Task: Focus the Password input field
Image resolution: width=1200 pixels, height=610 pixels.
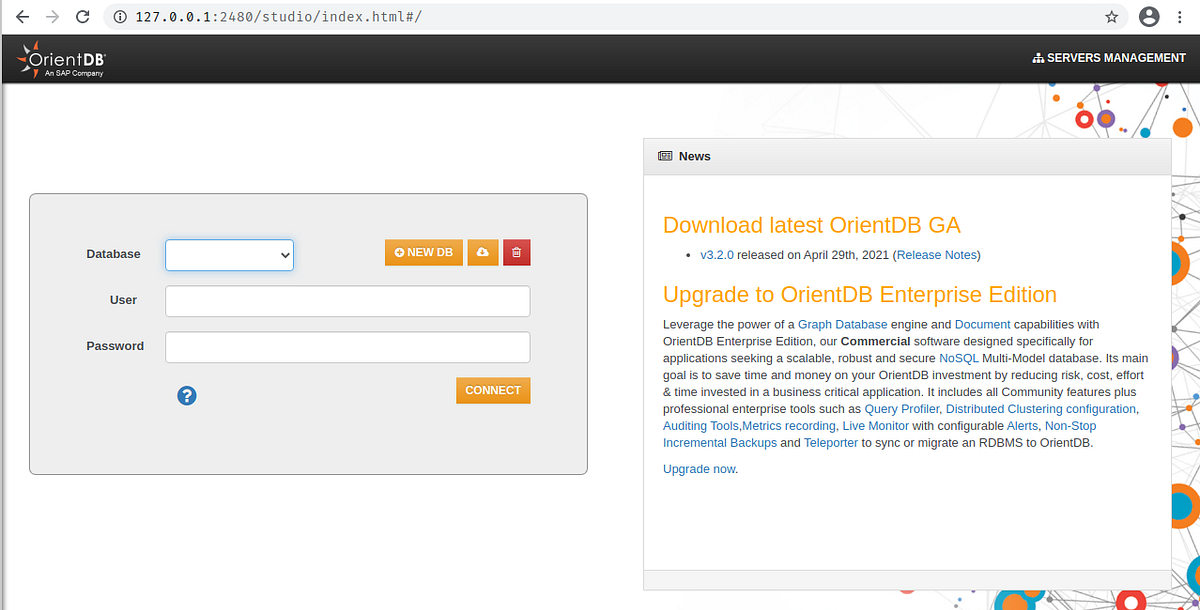Action: [347, 347]
